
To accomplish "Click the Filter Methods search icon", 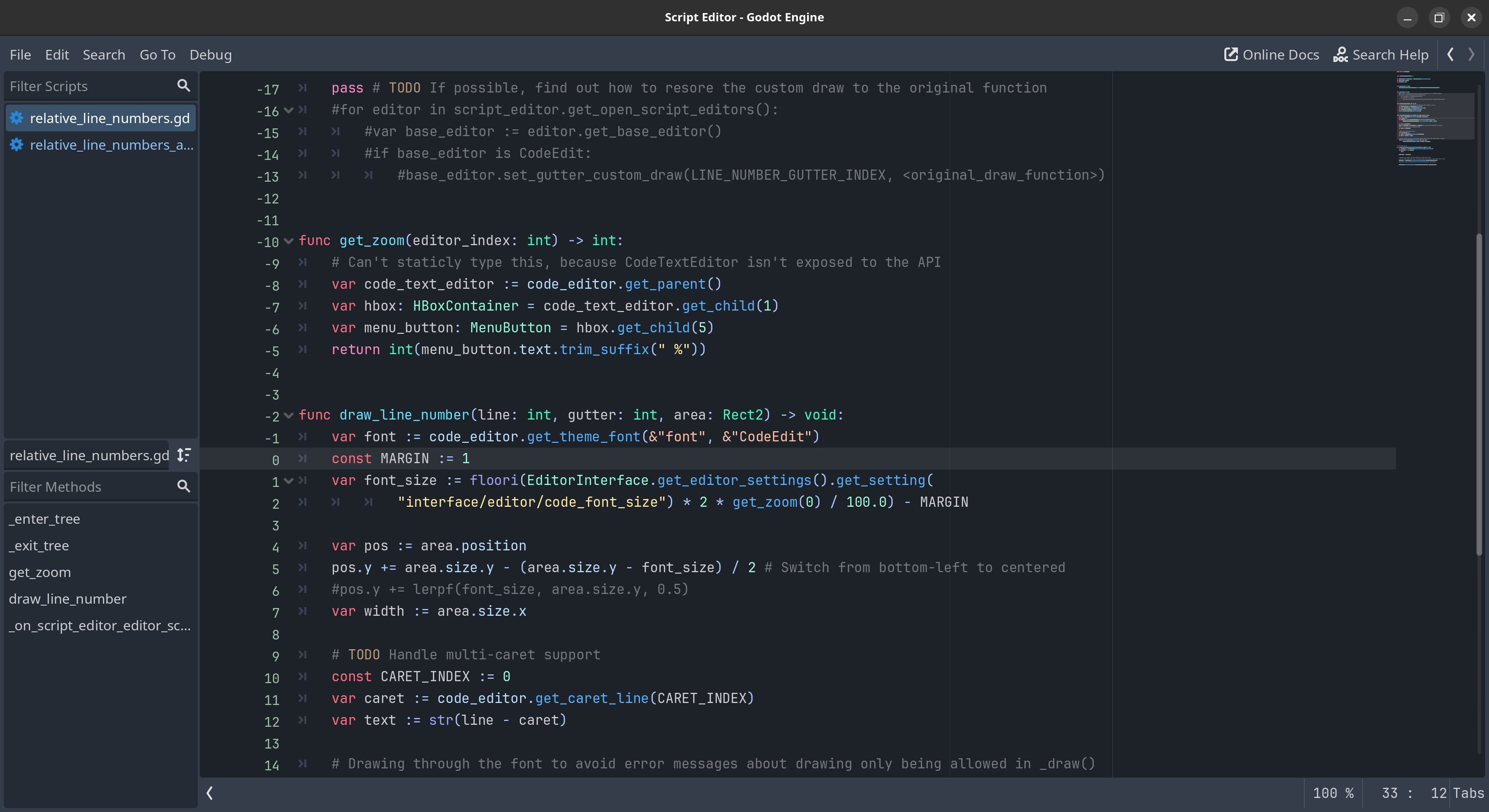I will coord(183,486).
